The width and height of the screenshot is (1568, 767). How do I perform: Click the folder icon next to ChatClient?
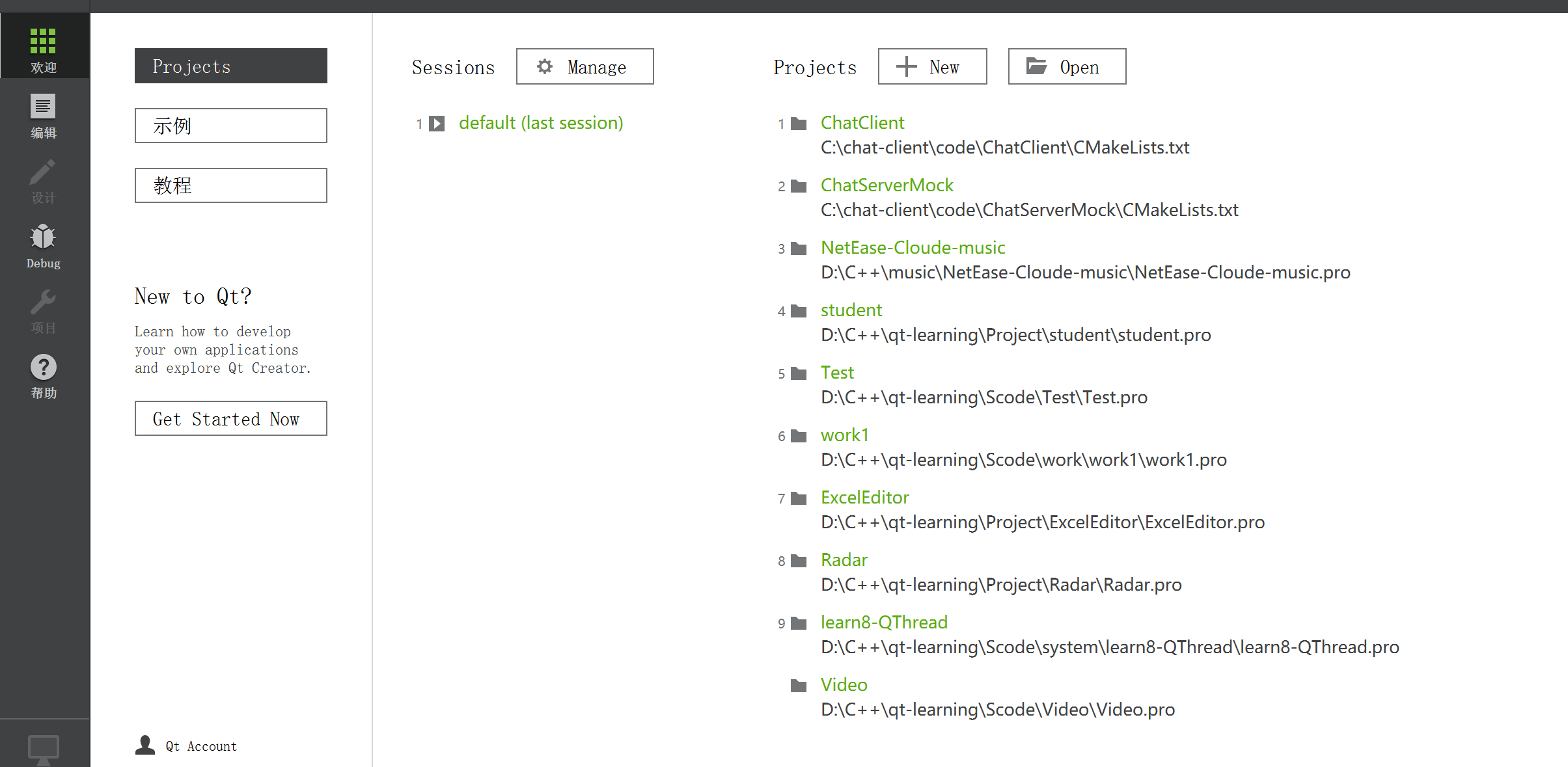pos(799,124)
